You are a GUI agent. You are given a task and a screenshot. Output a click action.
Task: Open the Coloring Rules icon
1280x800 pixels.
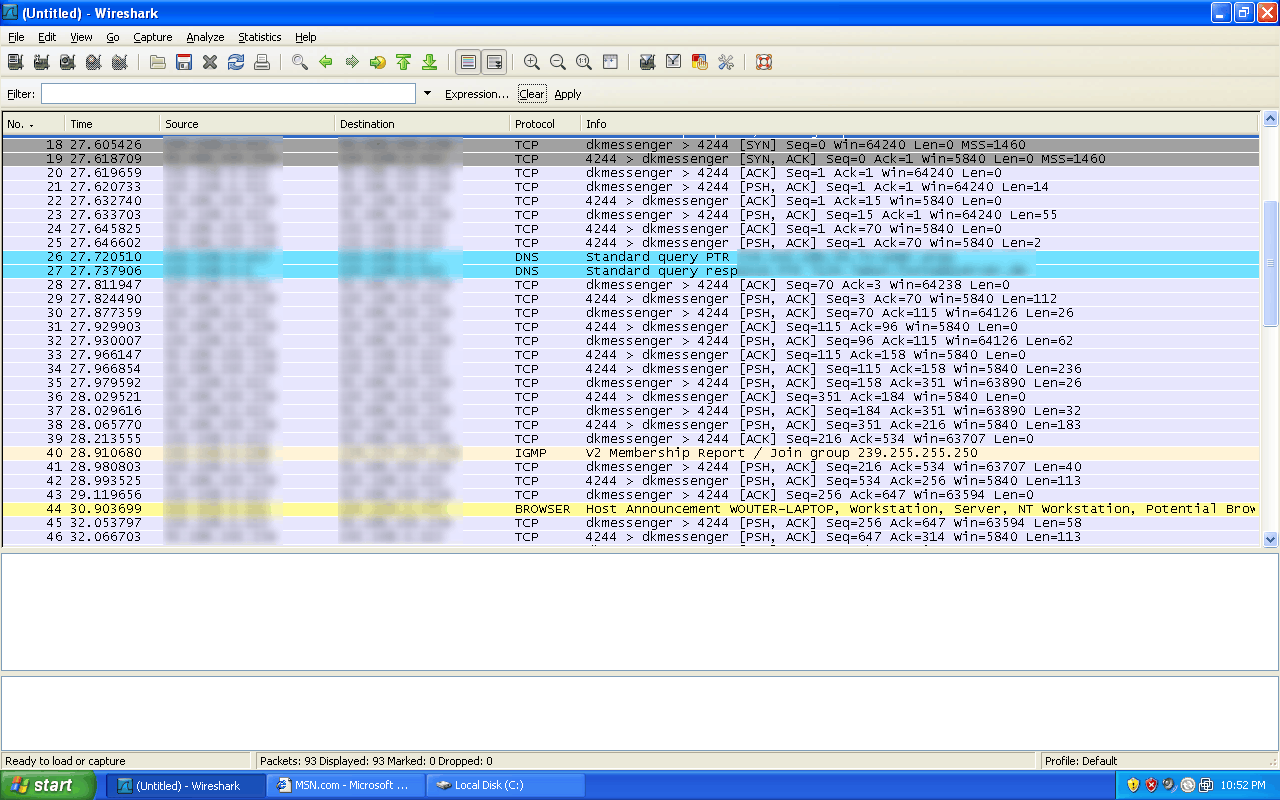[x=700, y=62]
